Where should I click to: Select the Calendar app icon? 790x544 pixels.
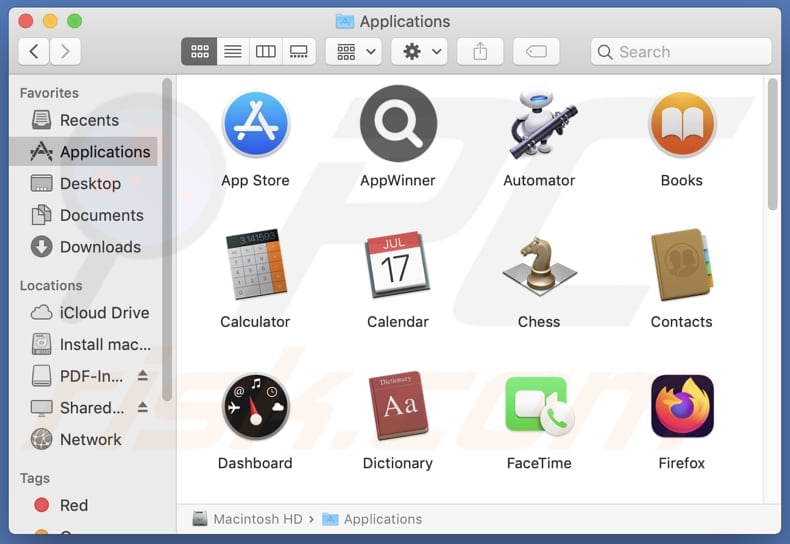click(398, 264)
